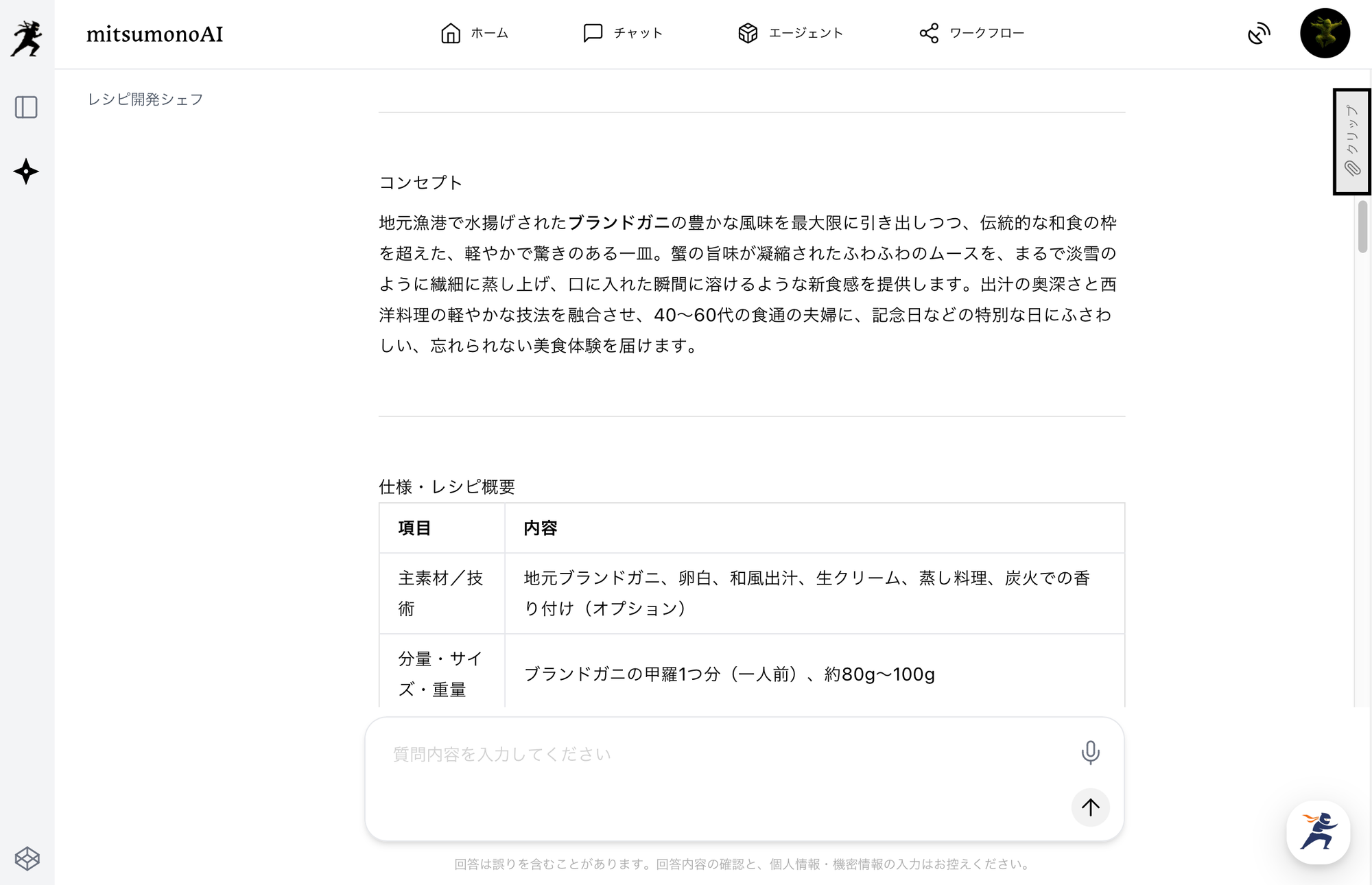Image resolution: width=1372 pixels, height=885 pixels.
Task: Click the vertical scrollbar thumb
Action: (1362, 226)
